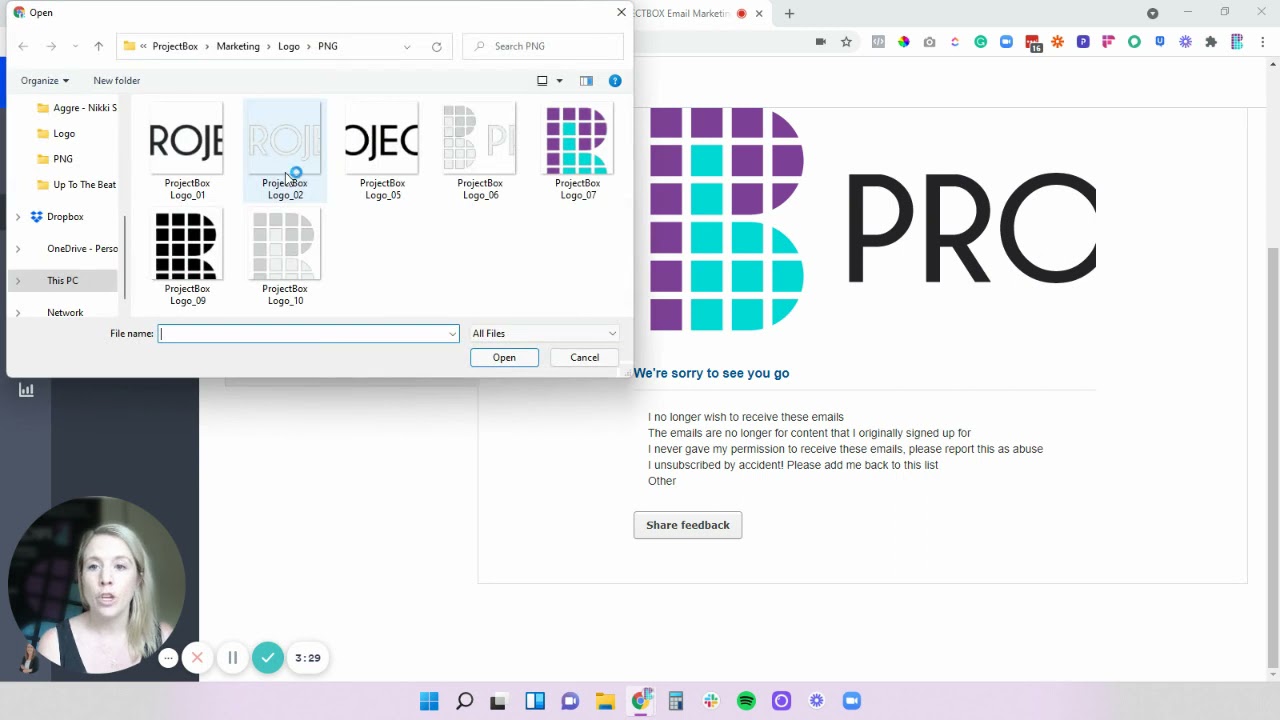
Task: Add a new Chrome tab
Action: point(789,13)
